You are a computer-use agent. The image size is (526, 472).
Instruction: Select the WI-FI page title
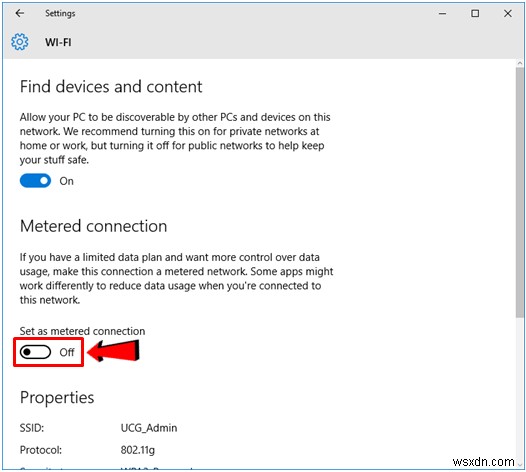click(x=58, y=42)
